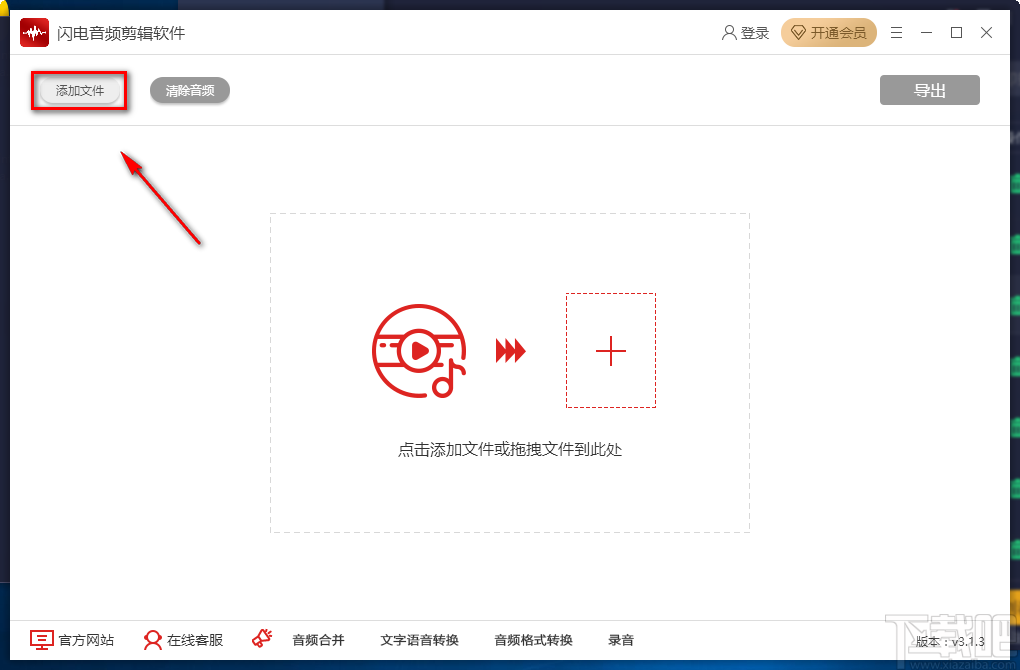The width and height of the screenshot is (1020, 670).
Task: Click the diamond icon inside 开通会员 pill
Action: tap(799, 32)
